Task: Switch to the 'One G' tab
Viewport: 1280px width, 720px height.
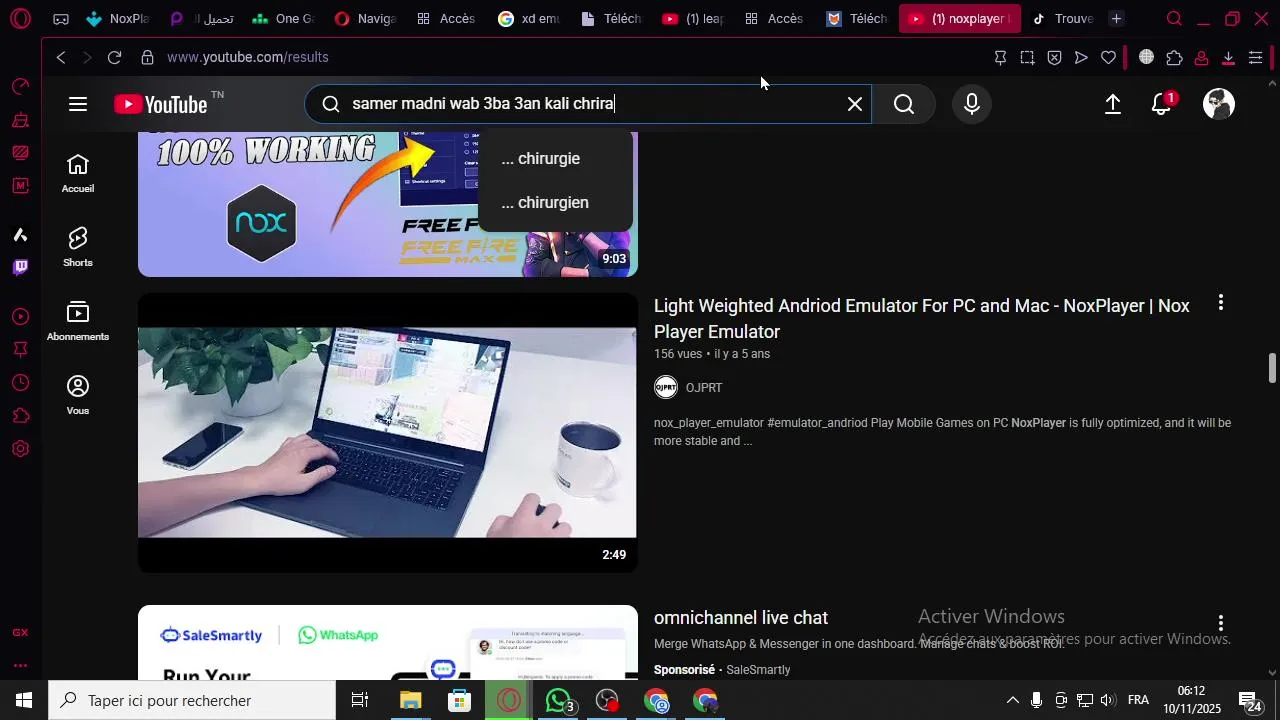Action: coord(283,19)
